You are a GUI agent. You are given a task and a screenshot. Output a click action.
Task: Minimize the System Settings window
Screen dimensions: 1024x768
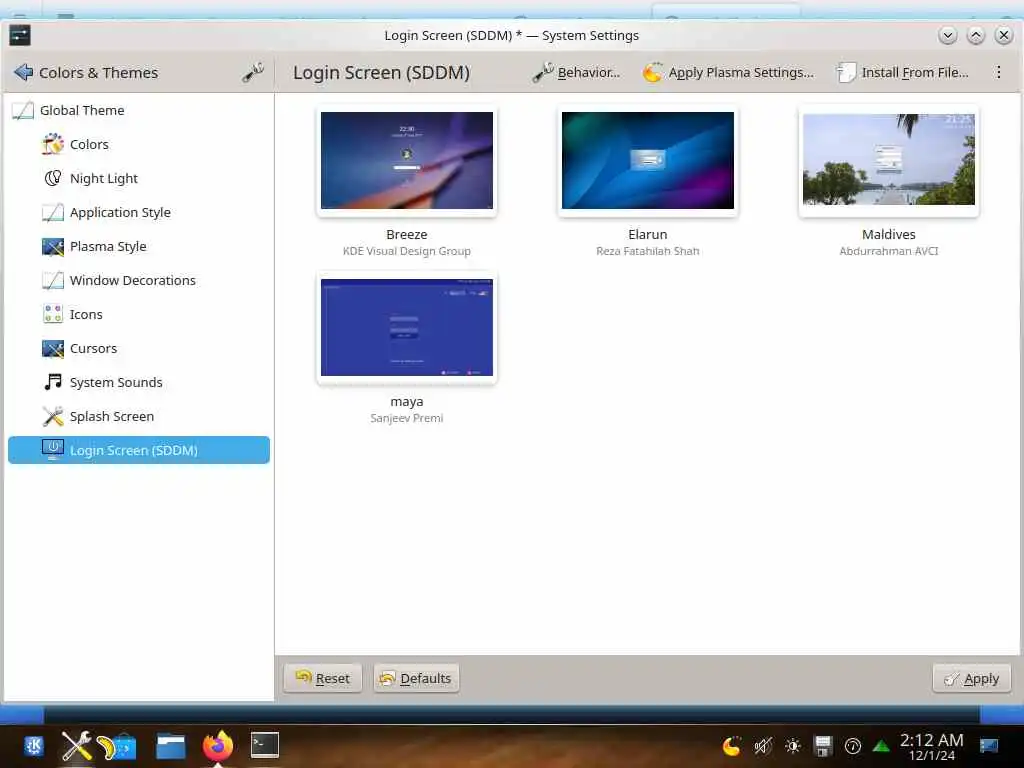pyautogui.click(x=948, y=35)
